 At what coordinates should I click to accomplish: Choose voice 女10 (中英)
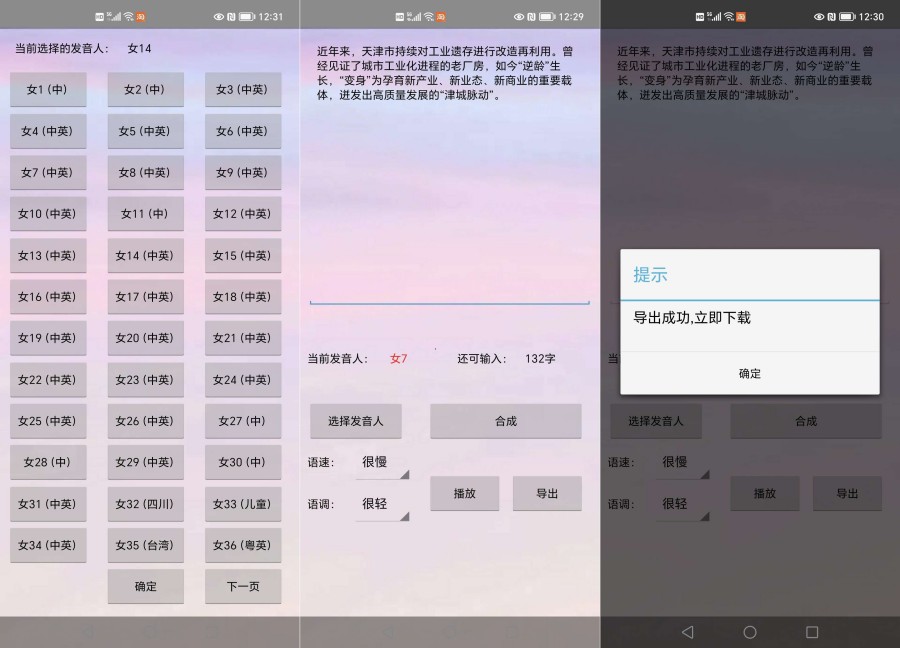point(48,214)
